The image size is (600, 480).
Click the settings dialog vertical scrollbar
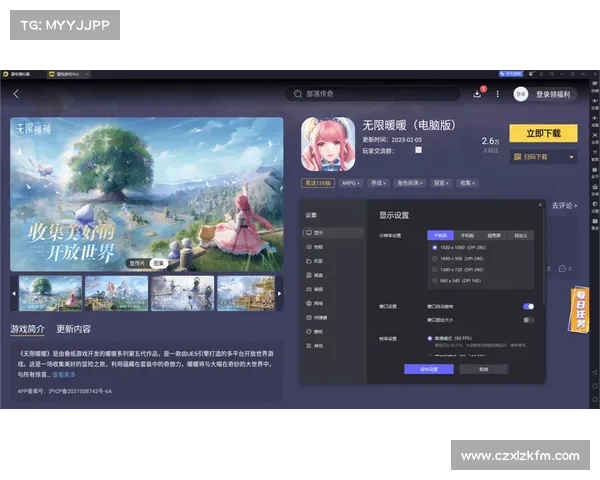pos(544,256)
